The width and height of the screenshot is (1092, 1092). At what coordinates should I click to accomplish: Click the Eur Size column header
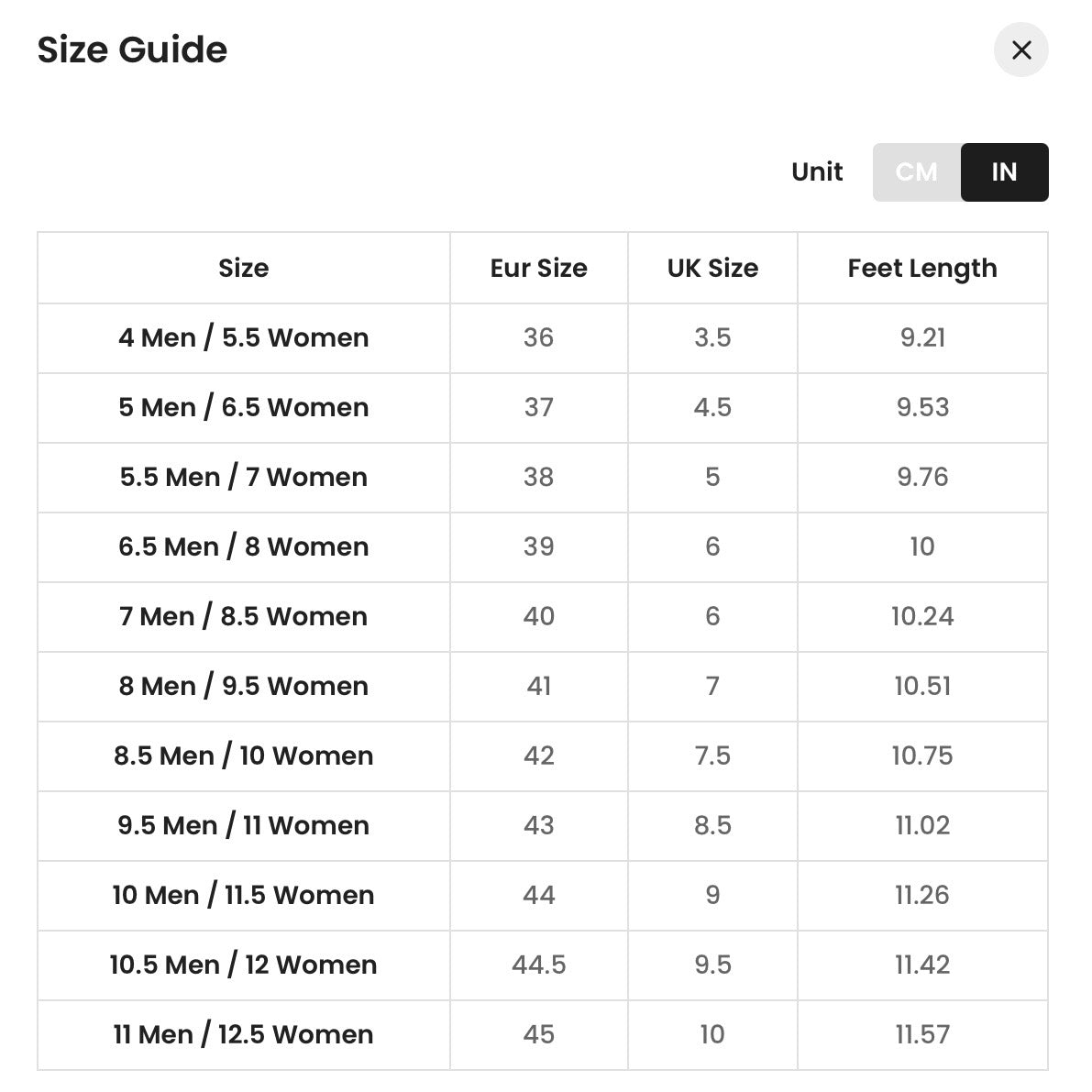(539, 268)
